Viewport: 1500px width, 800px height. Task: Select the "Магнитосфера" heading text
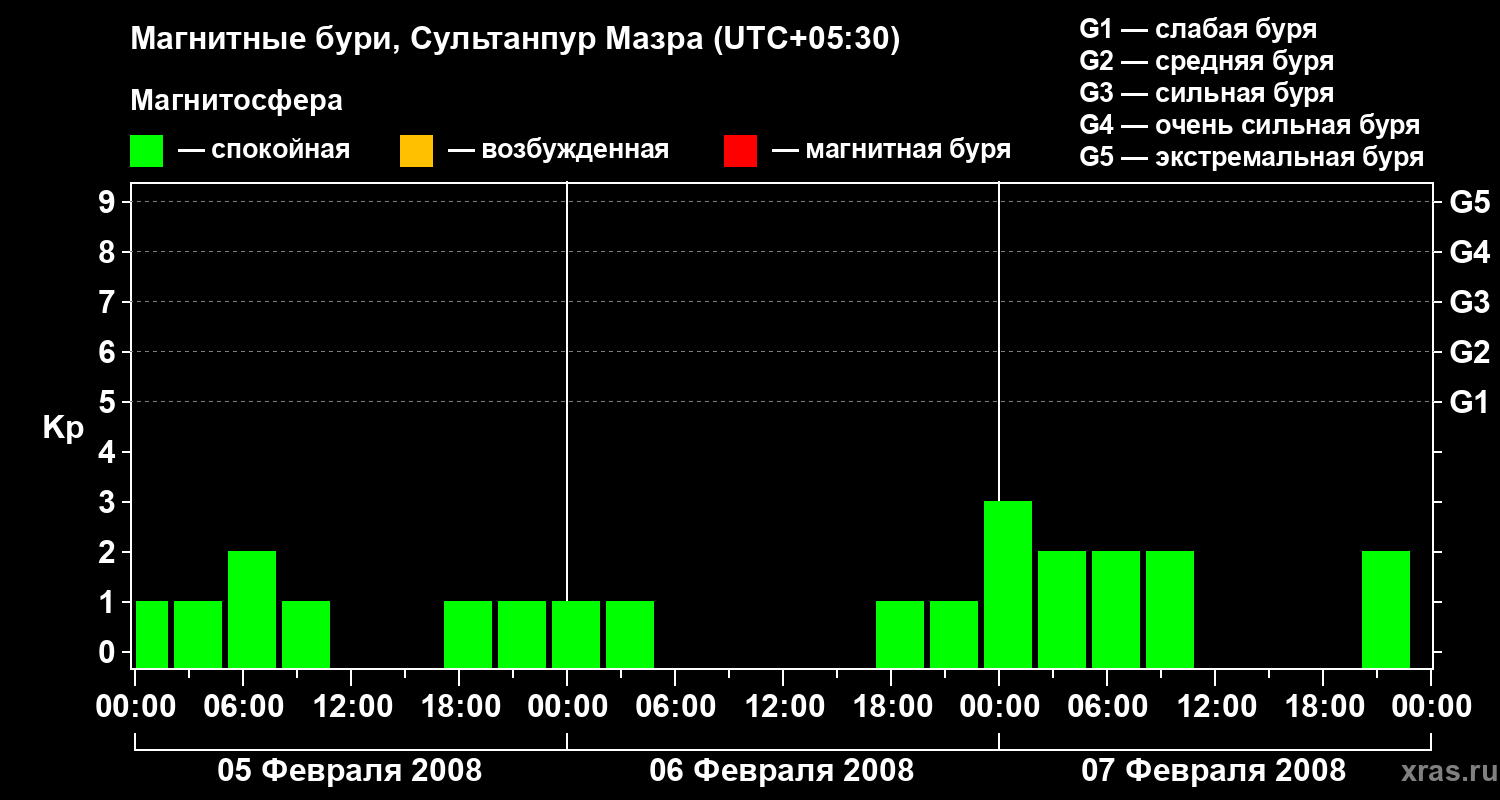236,101
